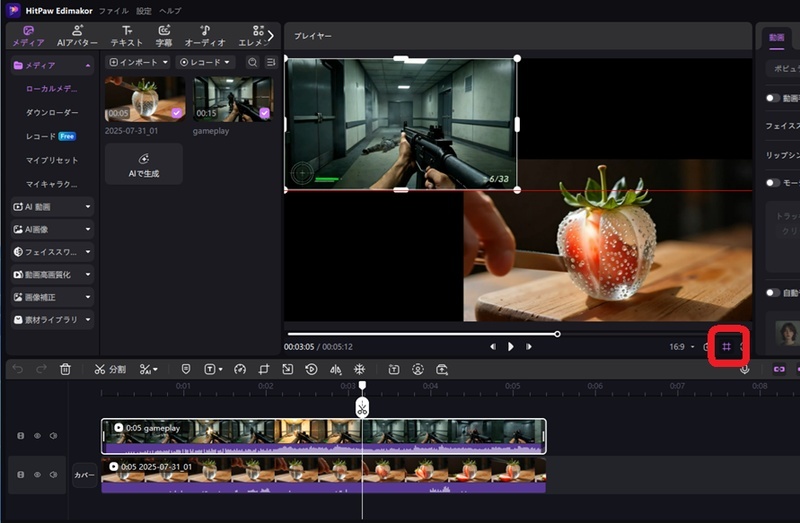The image size is (800, 523).
Task: Open the media sort list icon
Action: click(271, 62)
